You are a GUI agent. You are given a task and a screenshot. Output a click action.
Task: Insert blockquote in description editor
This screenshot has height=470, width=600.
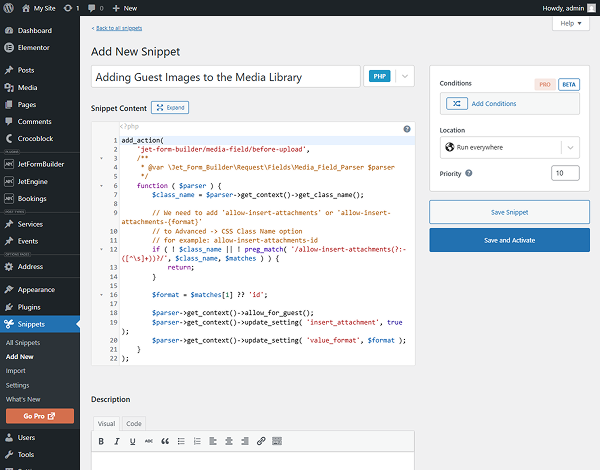click(165, 441)
